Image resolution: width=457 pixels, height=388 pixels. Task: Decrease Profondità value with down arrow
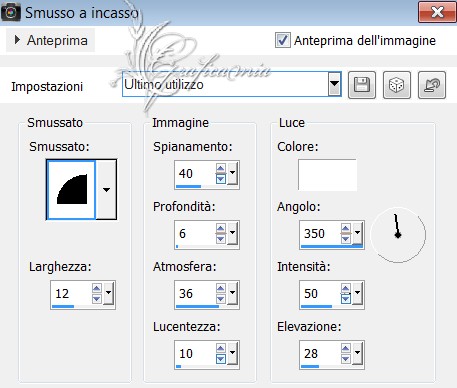220,239
